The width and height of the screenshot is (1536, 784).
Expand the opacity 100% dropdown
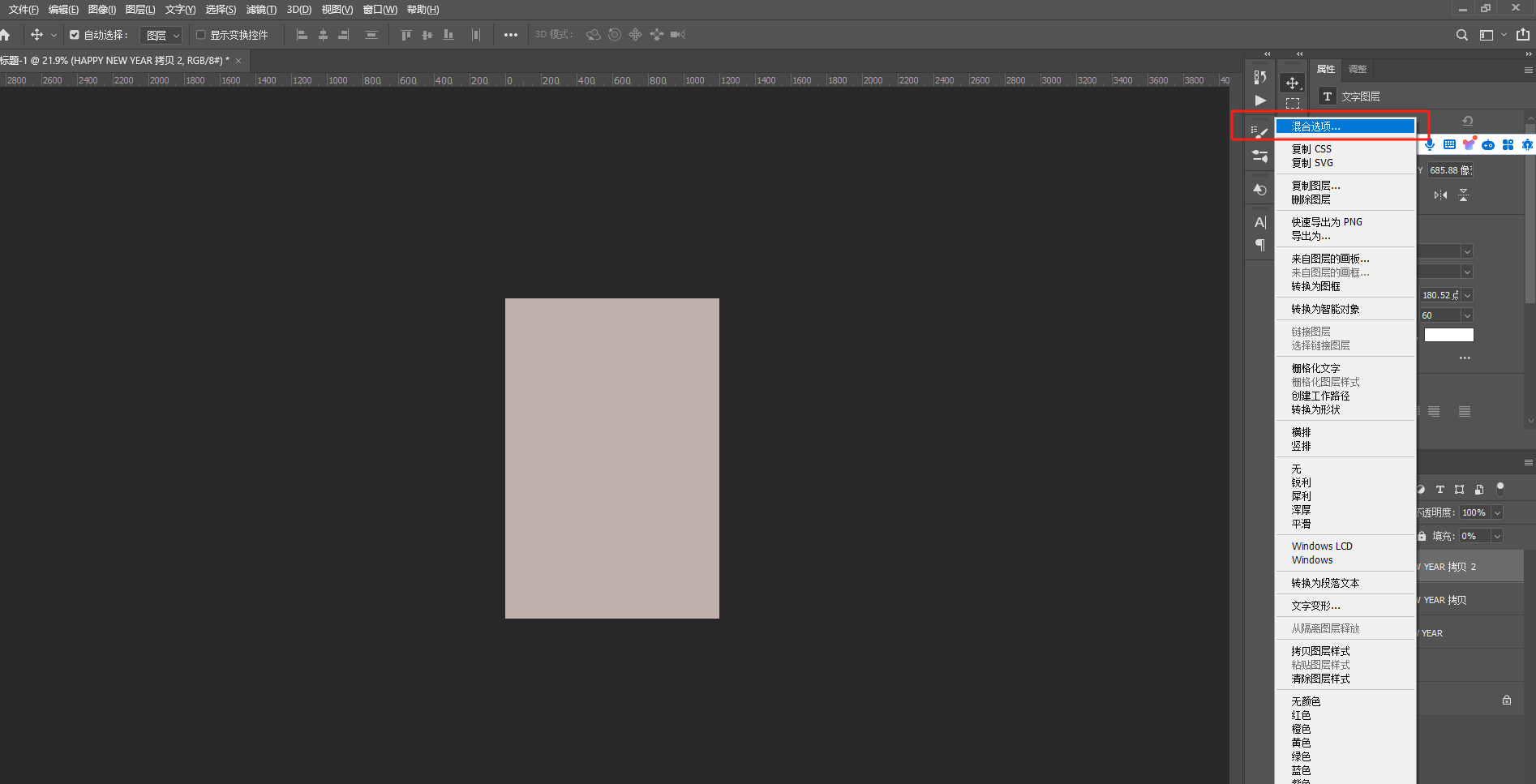1497,512
